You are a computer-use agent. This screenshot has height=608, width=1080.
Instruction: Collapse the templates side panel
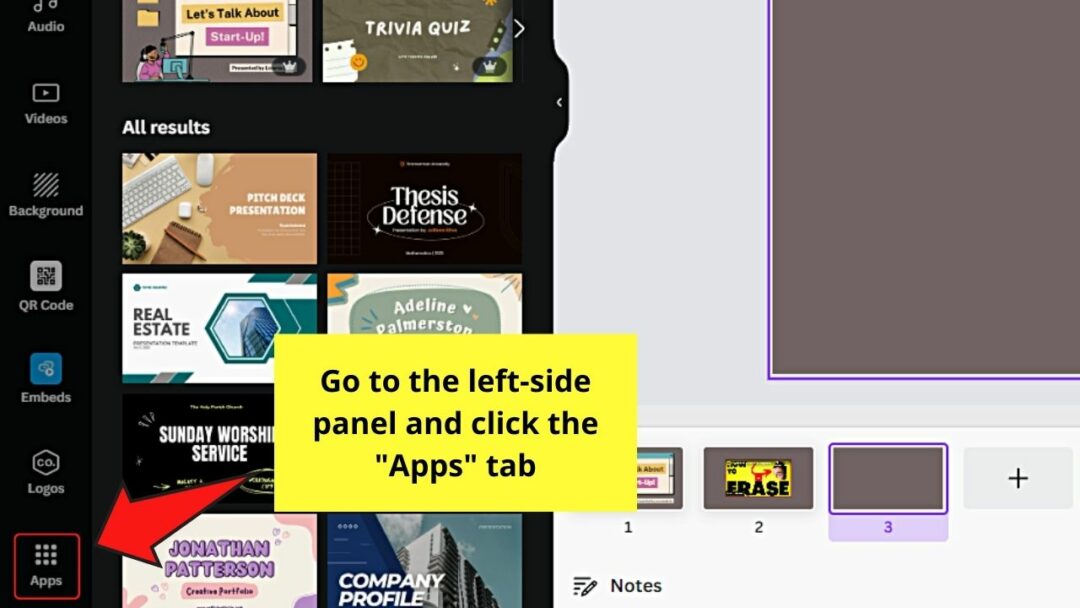(x=558, y=102)
